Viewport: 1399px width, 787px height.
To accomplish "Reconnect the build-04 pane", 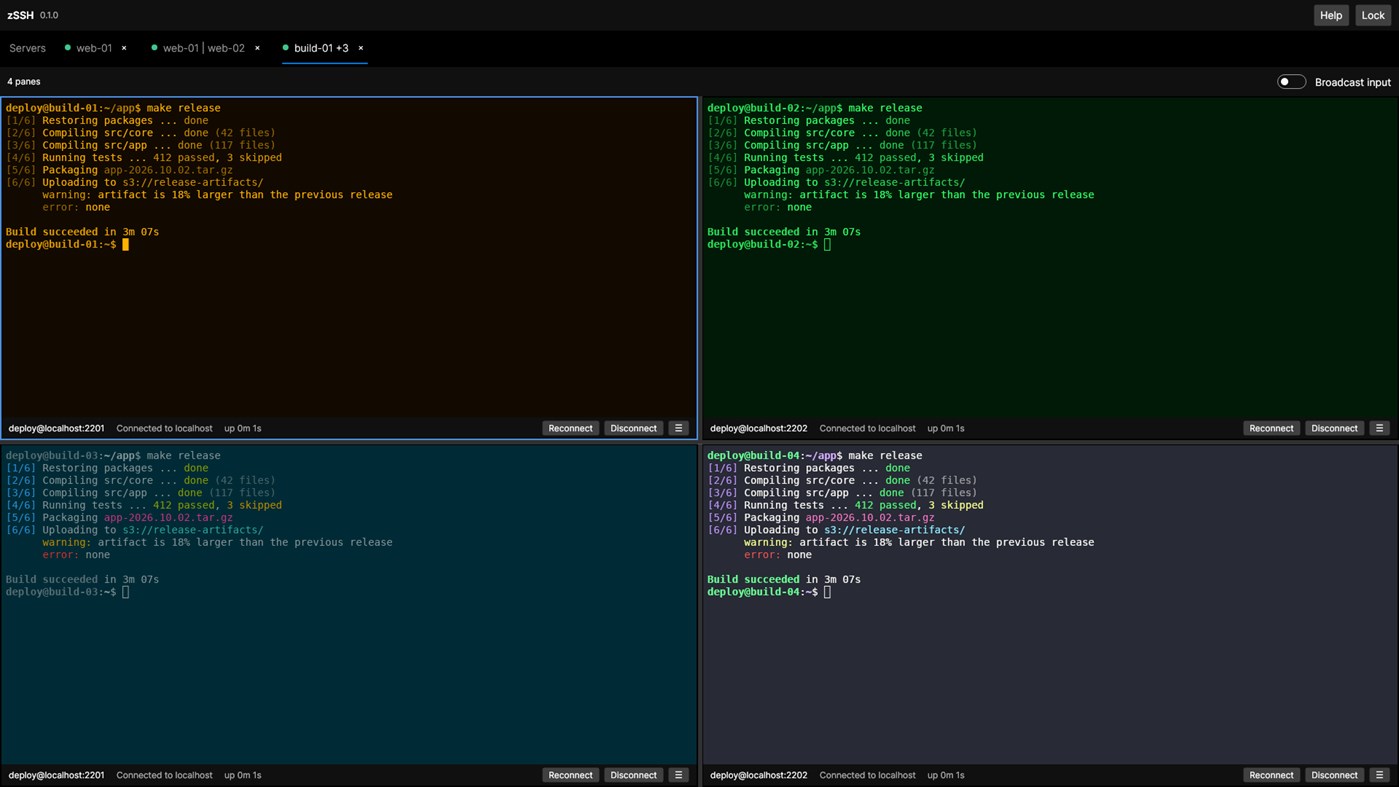I will click(x=1272, y=775).
